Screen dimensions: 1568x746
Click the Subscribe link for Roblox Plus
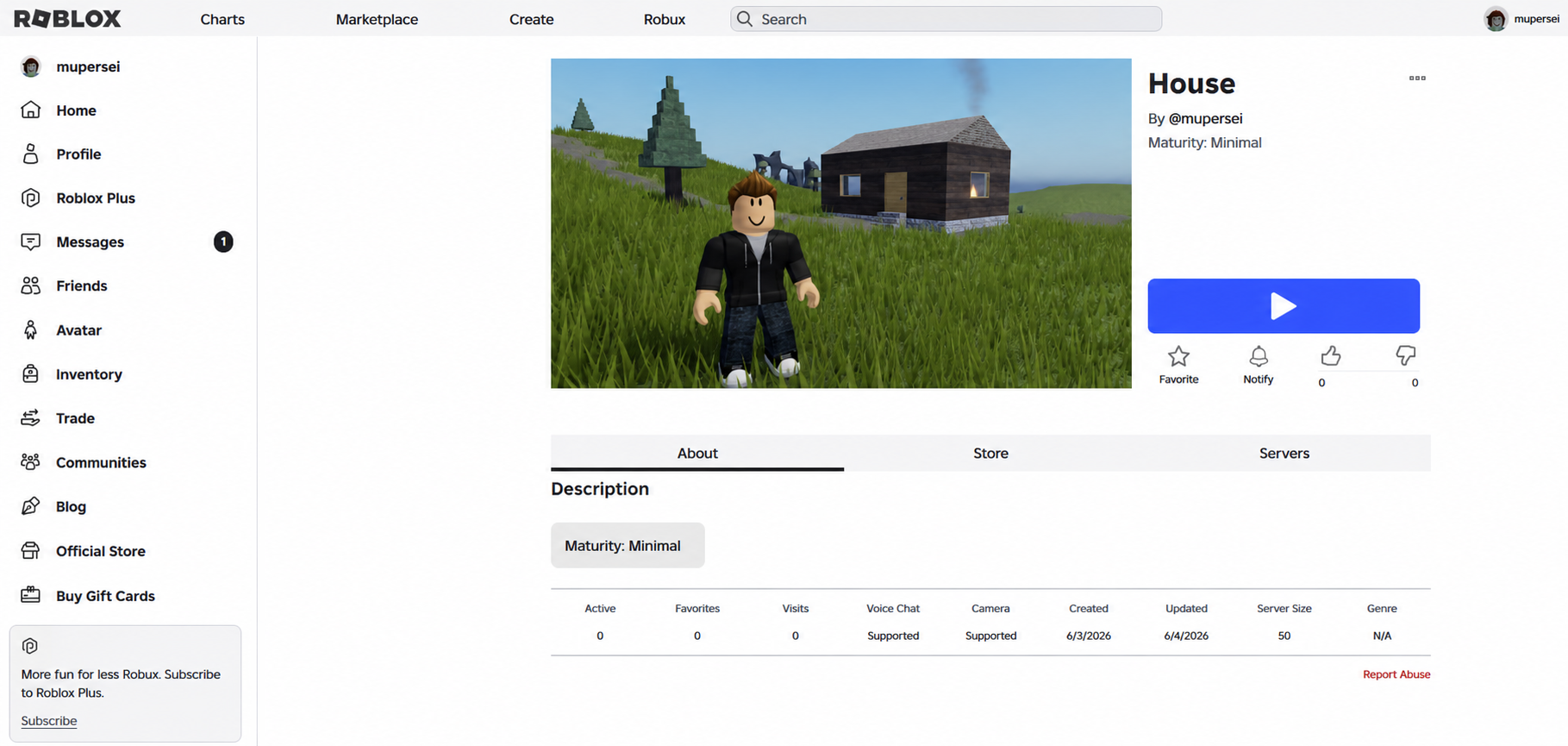tap(49, 721)
